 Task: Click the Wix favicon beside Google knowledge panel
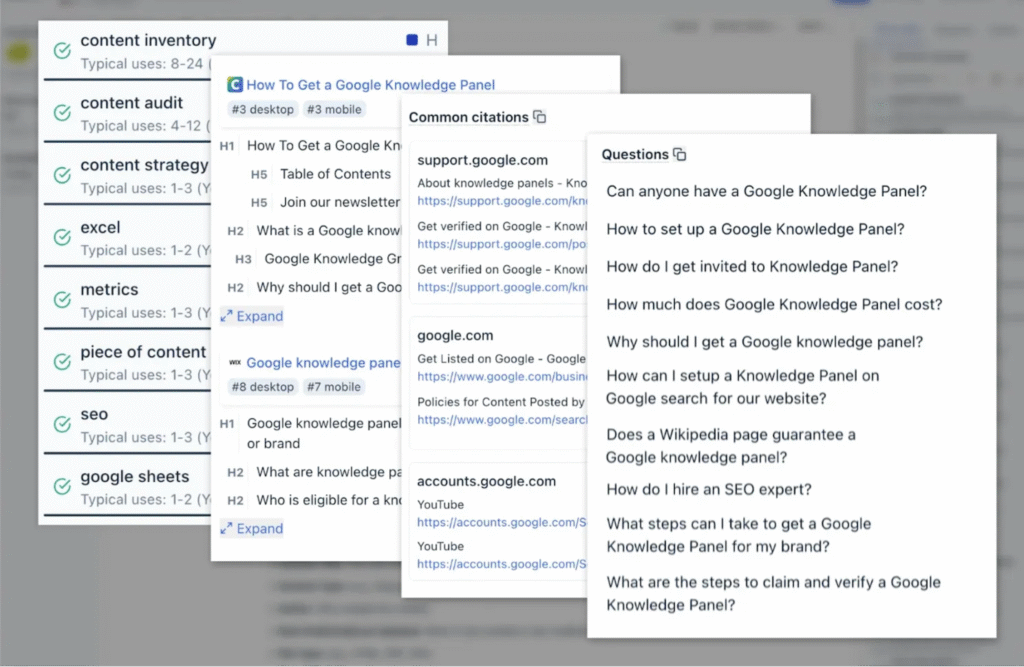234,363
